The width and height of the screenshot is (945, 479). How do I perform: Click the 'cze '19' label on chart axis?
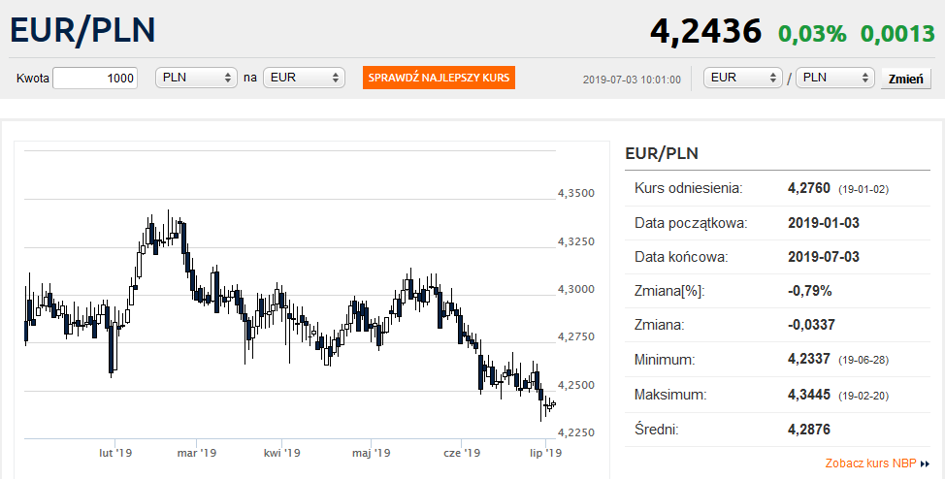[x=461, y=453]
